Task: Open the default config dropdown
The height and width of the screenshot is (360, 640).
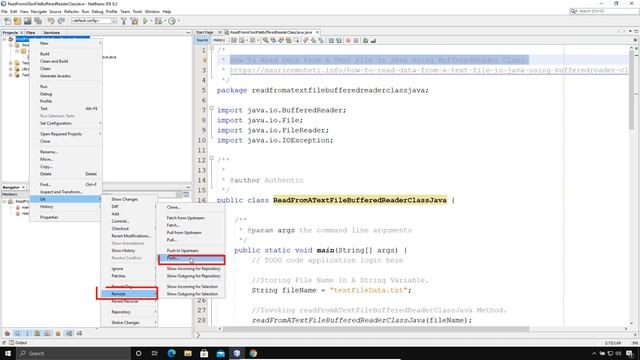Action: [94, 21]
